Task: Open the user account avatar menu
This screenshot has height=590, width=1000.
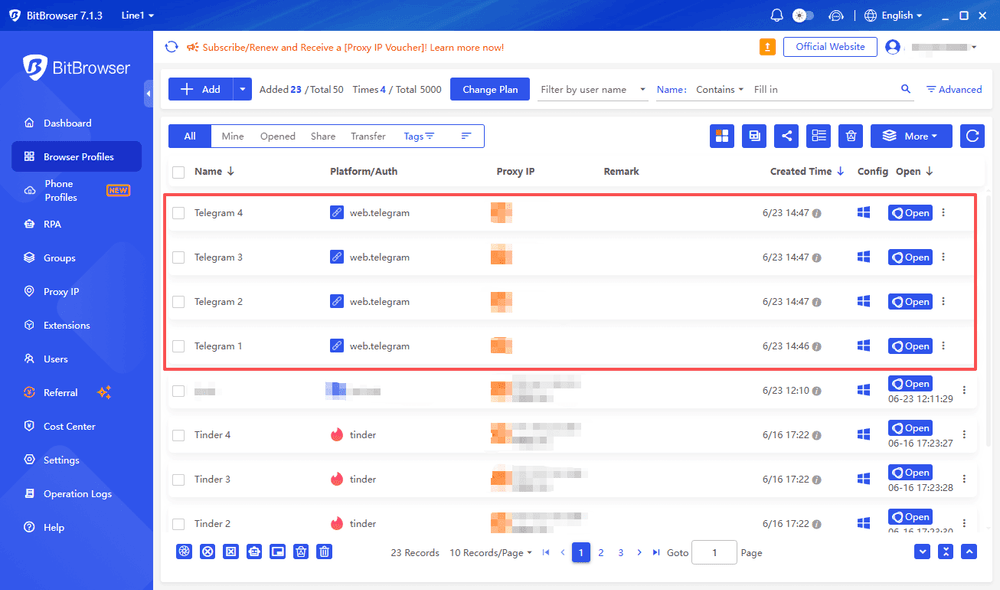Action: pos(893,47)
